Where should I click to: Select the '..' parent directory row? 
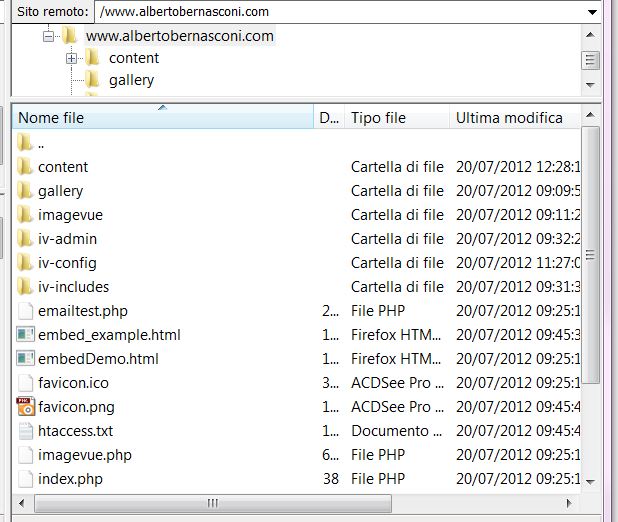pos(296,143)
